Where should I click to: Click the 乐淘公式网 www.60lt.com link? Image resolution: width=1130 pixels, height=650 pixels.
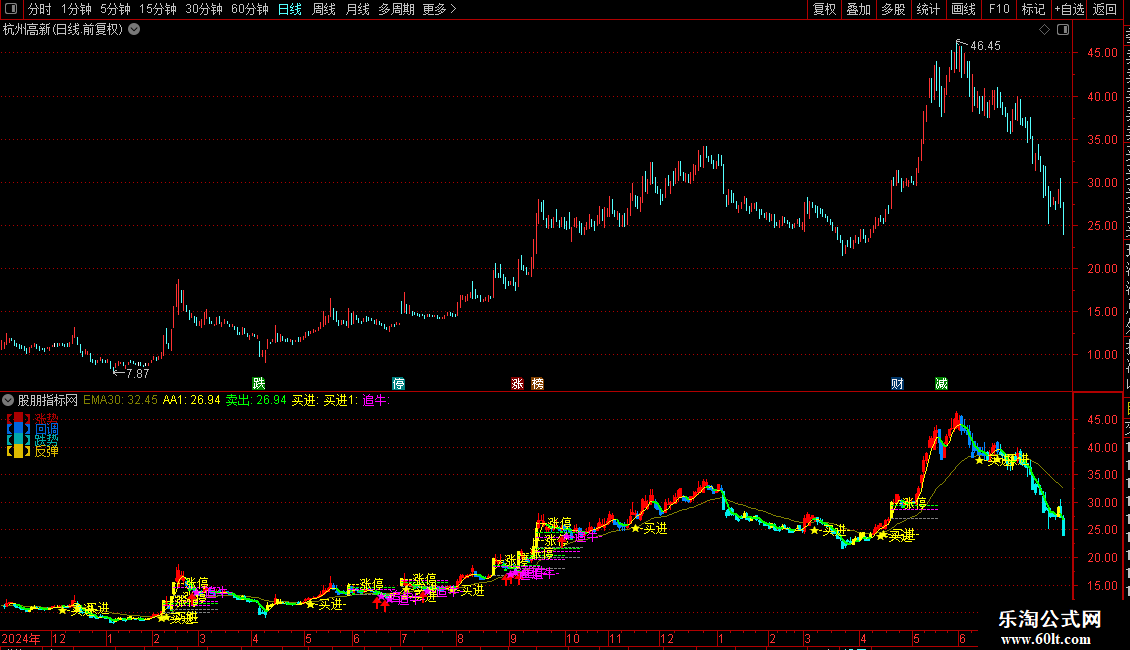[x=1050, y=628]
